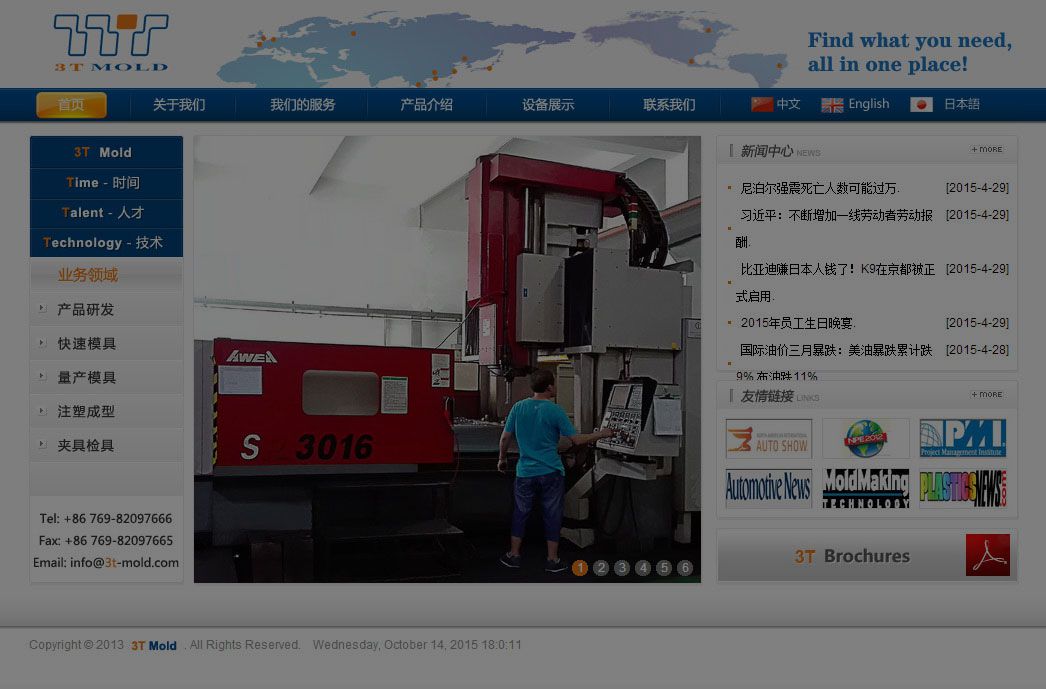Go to slide 4 of slideshow
This screenshot has width=1046, height=689.
tap(643, 568)
